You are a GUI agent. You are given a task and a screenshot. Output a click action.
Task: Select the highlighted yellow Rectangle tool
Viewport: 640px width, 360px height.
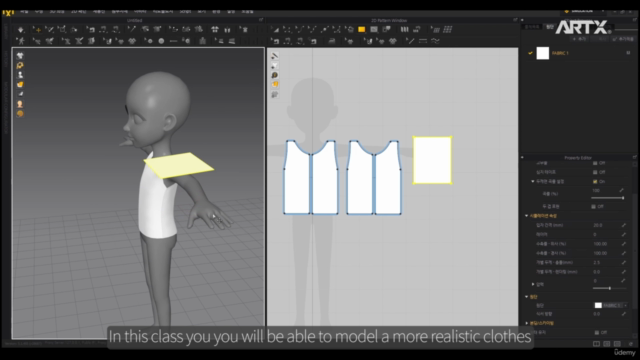click(362, 29)
